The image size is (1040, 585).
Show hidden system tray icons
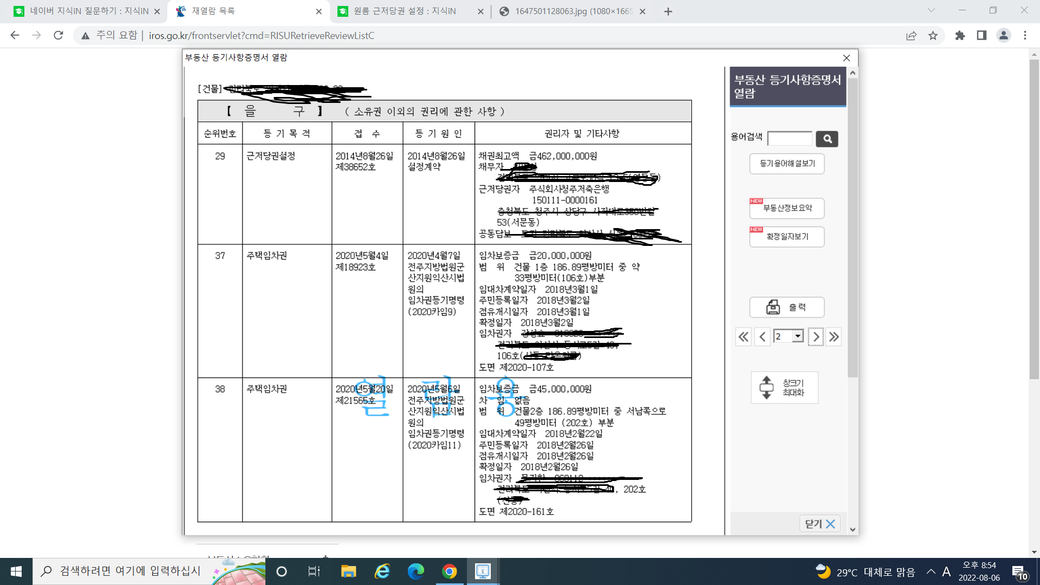[930, 572]
